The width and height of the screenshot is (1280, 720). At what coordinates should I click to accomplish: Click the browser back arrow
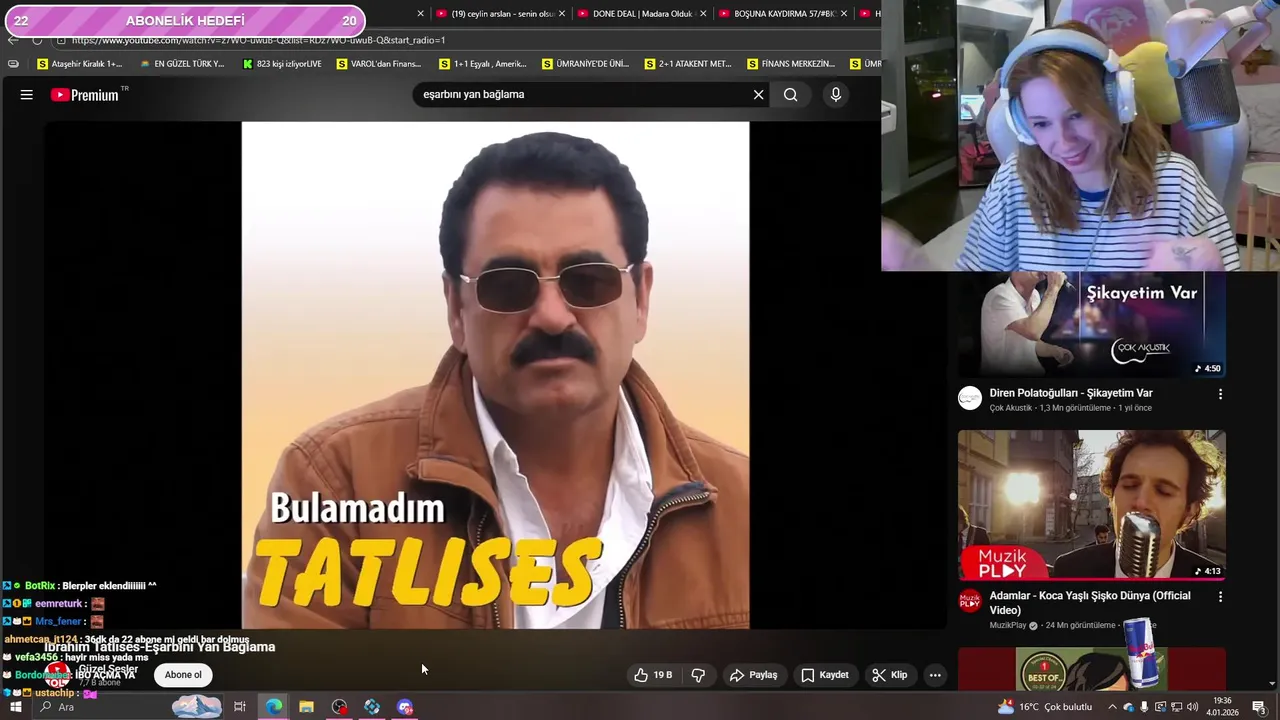click(12, 40)
